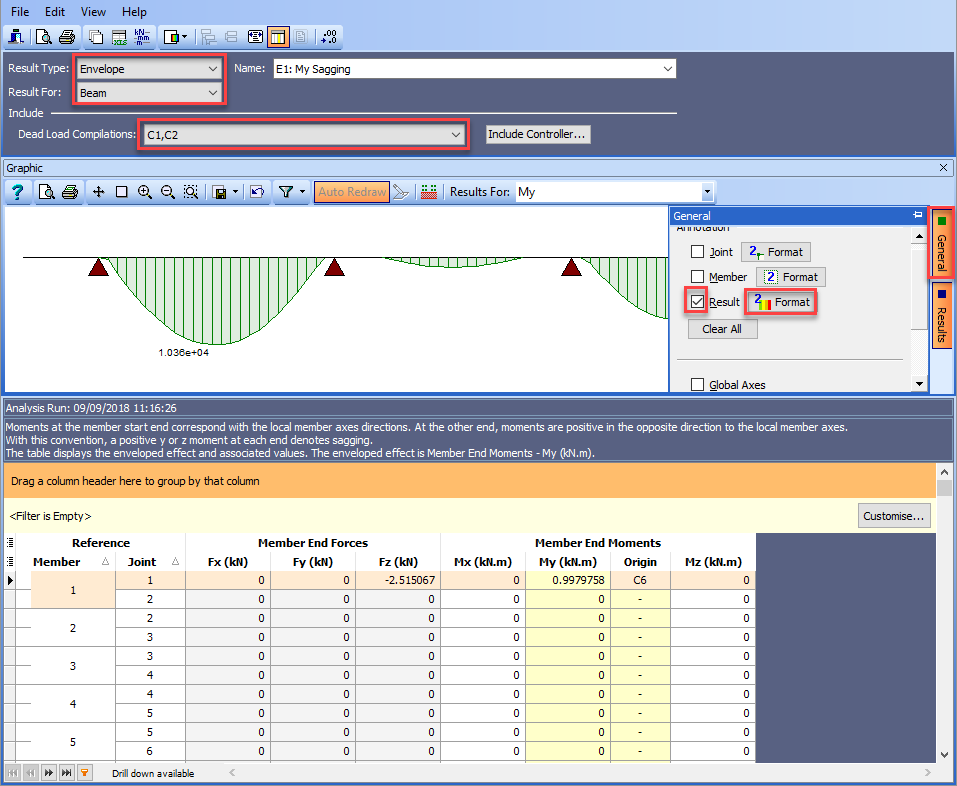This screenshot has height=786, width=957.
Task: Click table vertical scrollbar down arrow
Action: (944, 755)
